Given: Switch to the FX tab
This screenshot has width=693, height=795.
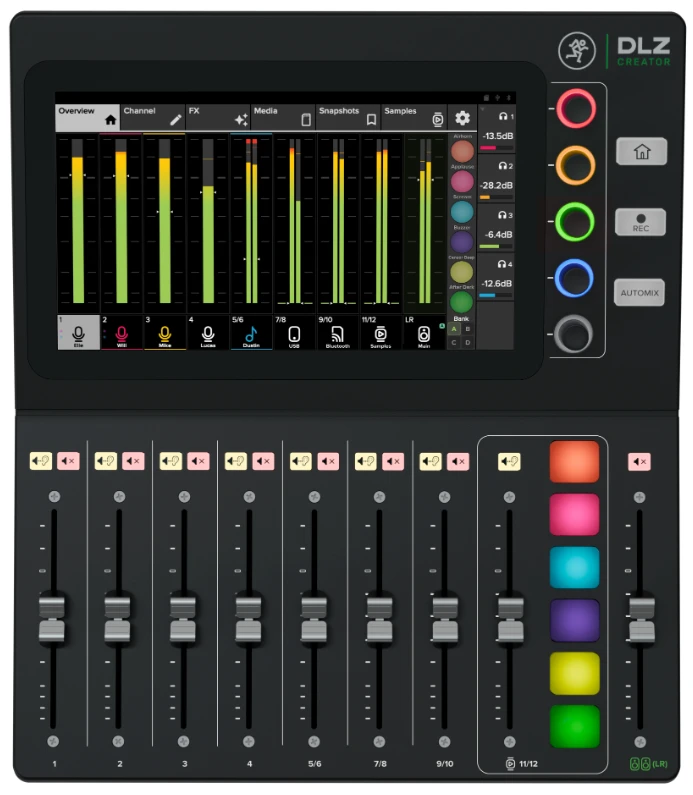Looking at the screenshot, I should tap(218, 118).
